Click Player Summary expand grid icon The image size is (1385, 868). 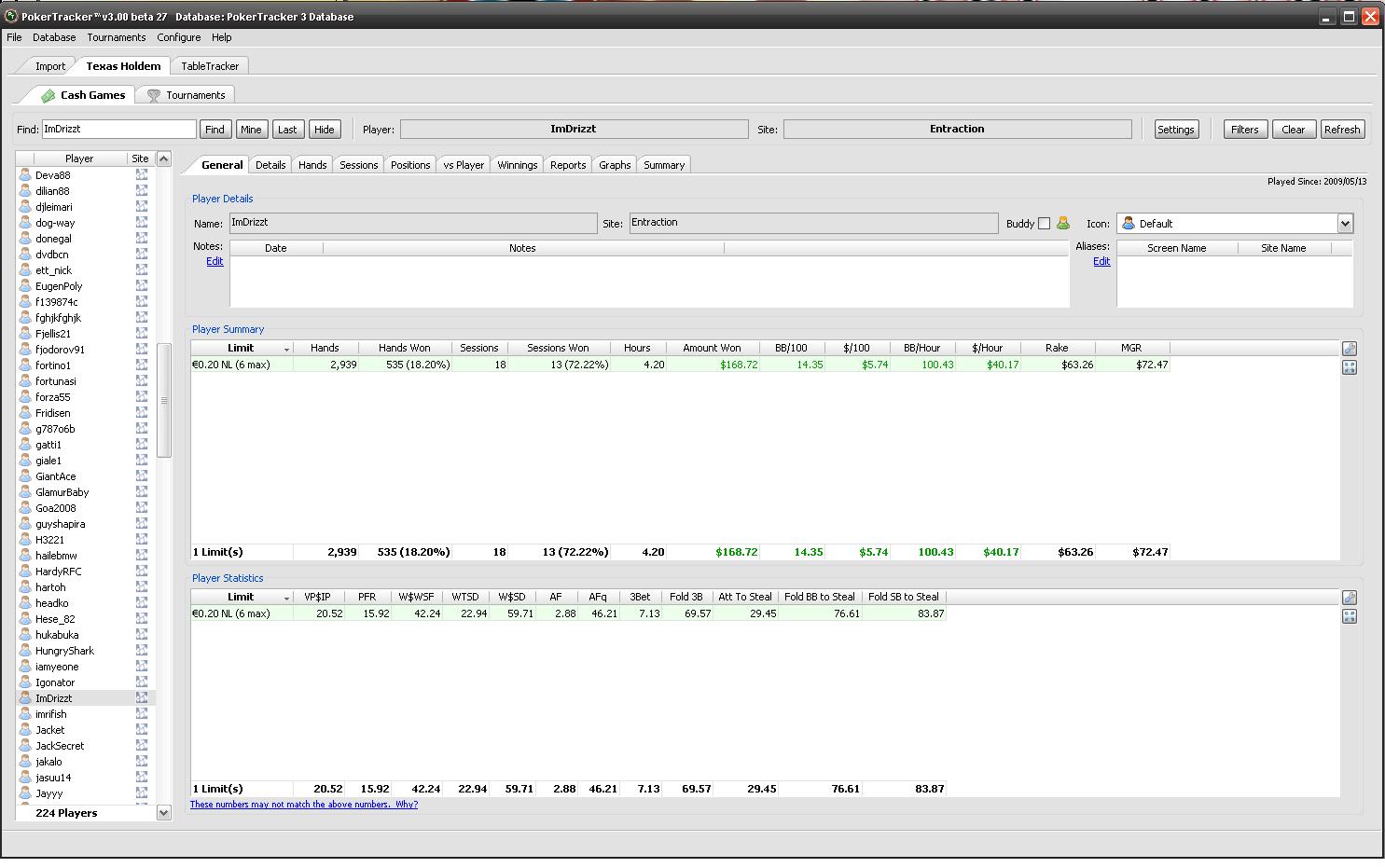1349,367
